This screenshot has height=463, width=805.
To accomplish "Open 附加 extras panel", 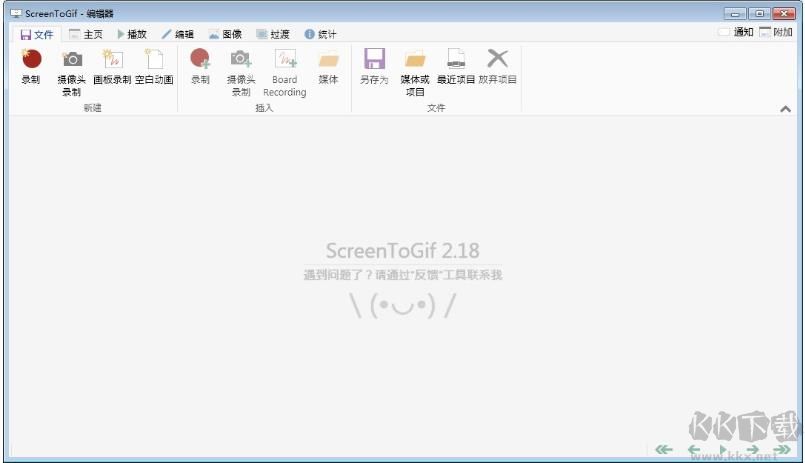I will tap(776, 32).
